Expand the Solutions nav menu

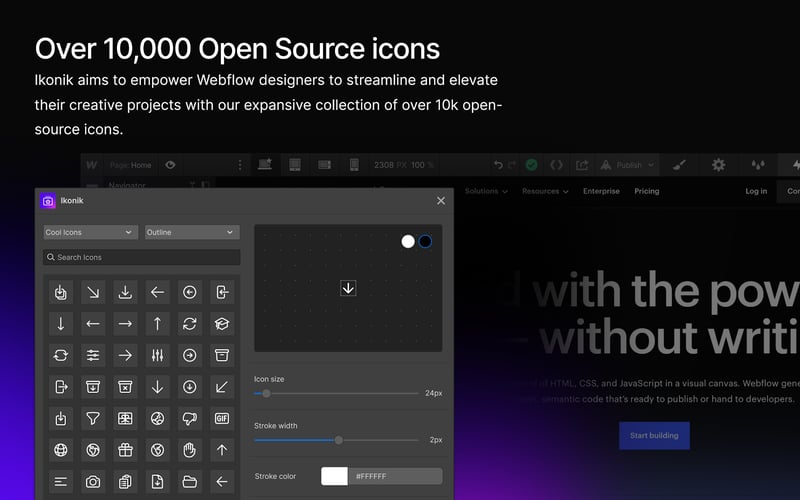pyautogui.click(x=486, y=191)
